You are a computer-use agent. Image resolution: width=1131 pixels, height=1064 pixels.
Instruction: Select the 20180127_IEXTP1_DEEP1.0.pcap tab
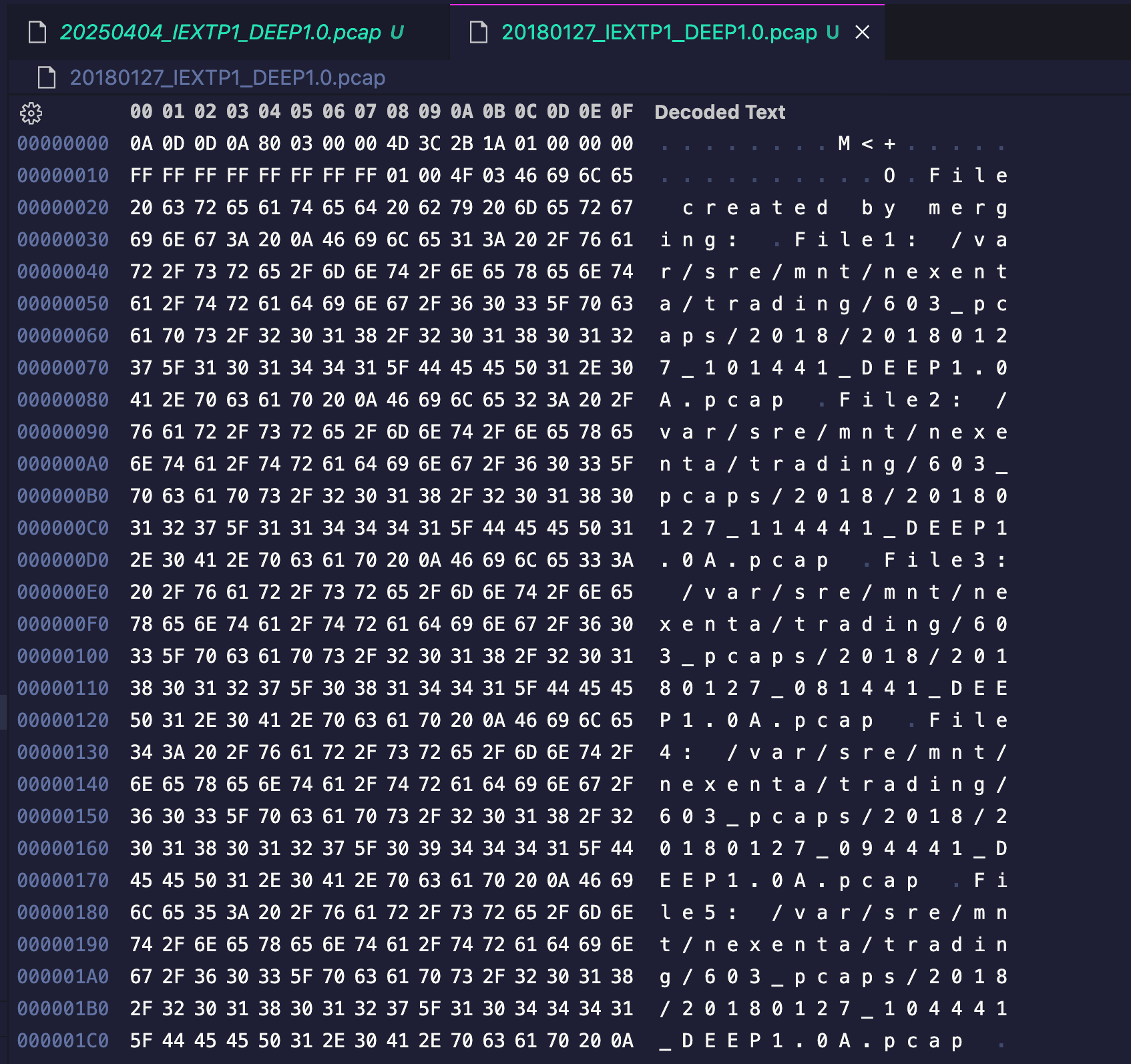(661, 31)
